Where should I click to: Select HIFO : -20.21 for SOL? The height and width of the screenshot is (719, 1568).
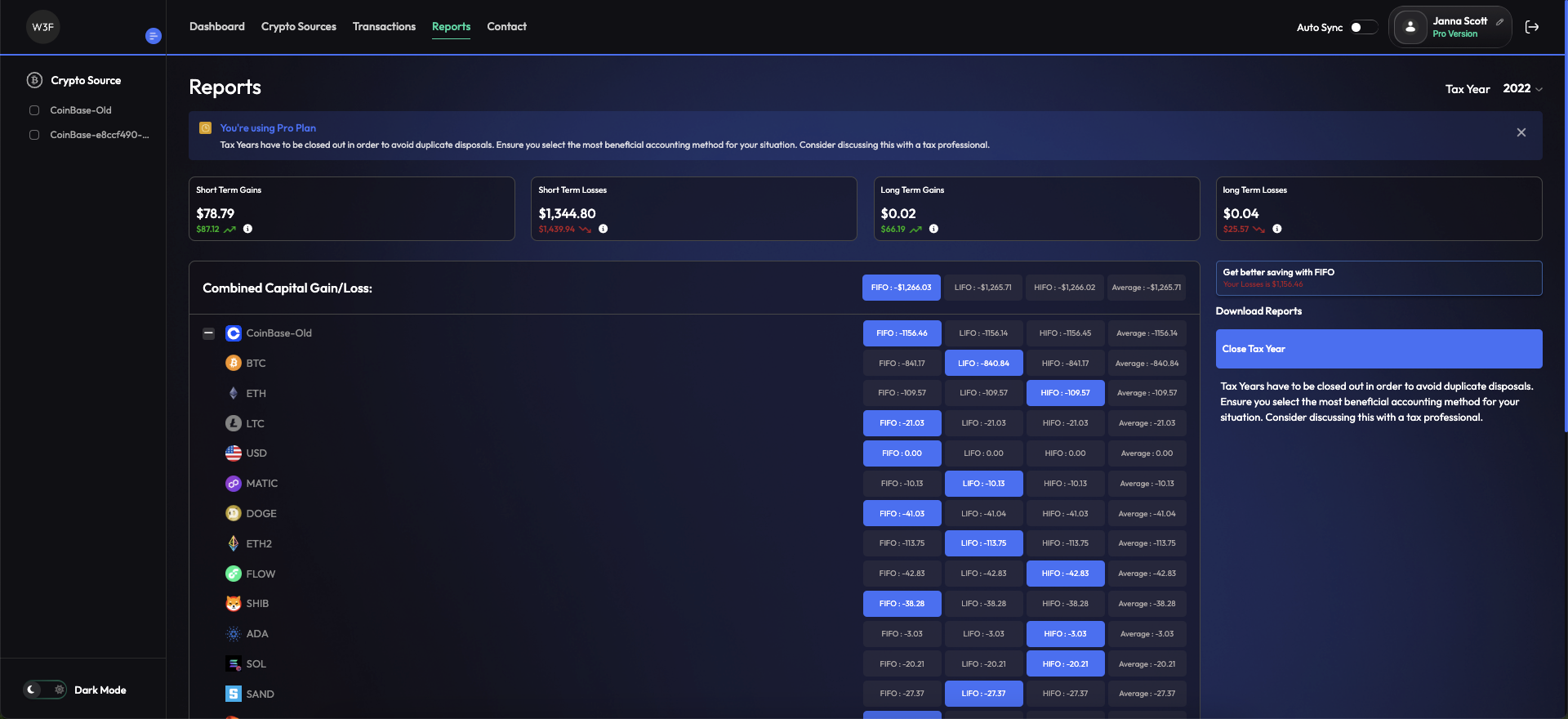click(1066, 664)
